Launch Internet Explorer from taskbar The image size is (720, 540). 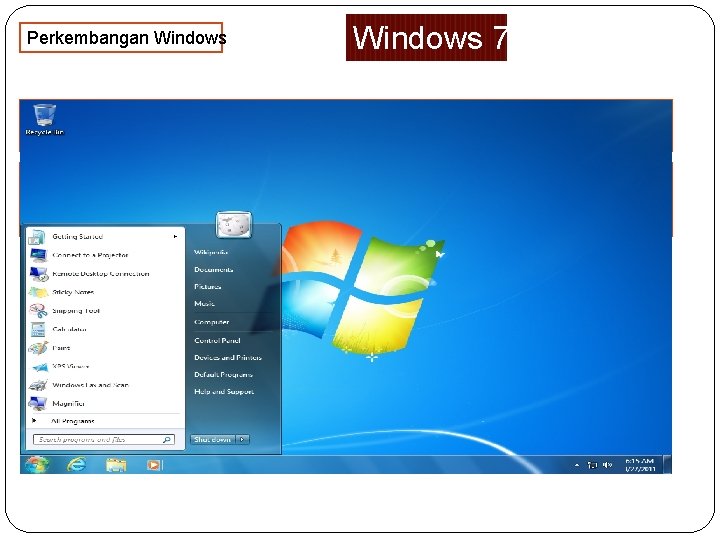[x=76, y=465]
